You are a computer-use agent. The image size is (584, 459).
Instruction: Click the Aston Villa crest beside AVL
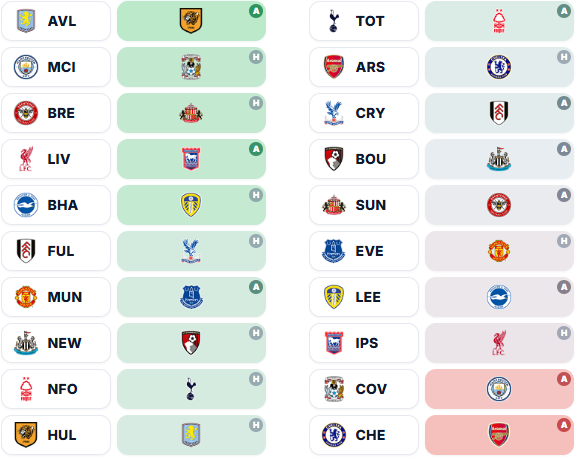pos(26,21)
